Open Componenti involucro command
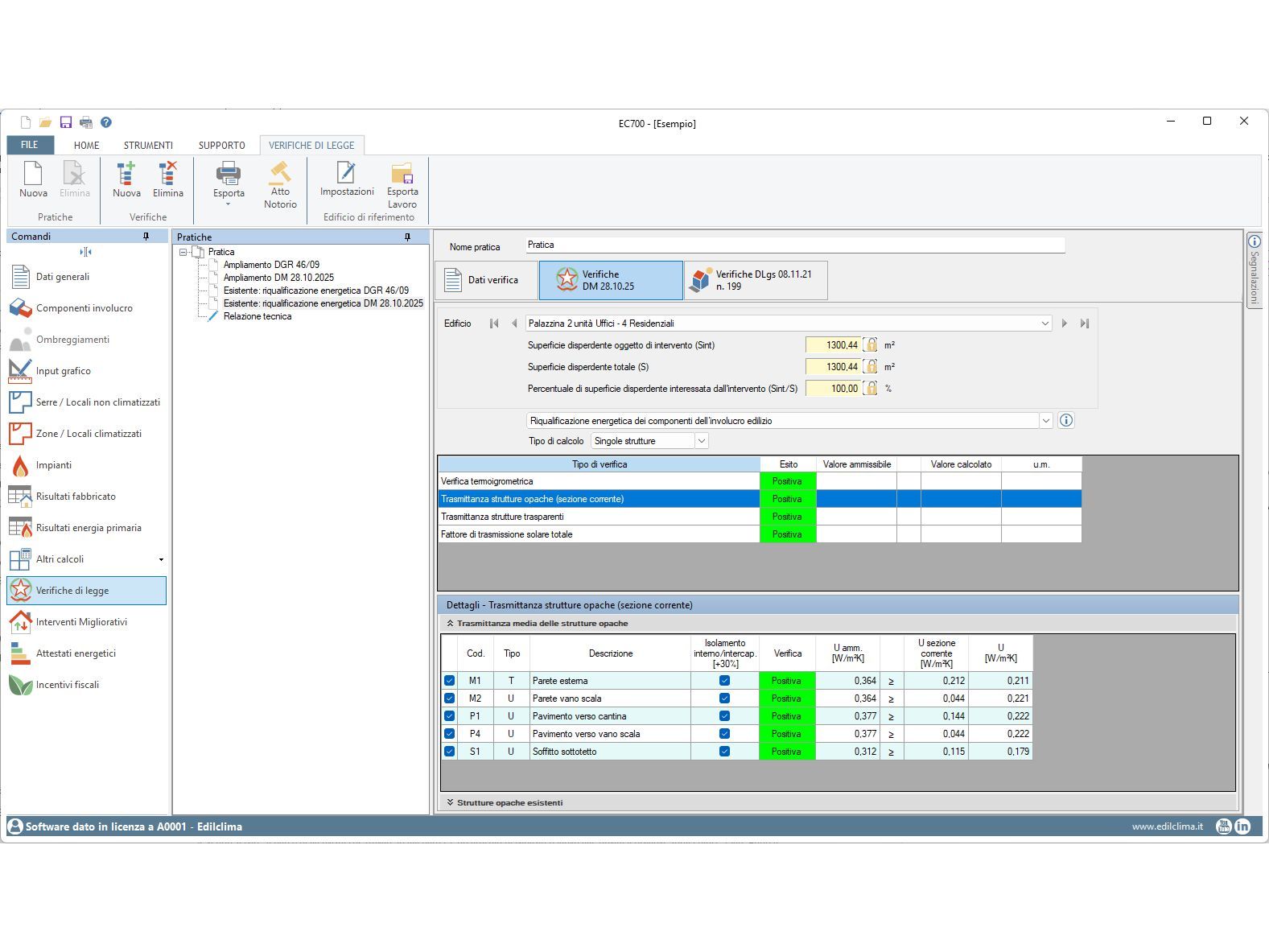This screenshot has width=1269, height=952. [86, 308]
